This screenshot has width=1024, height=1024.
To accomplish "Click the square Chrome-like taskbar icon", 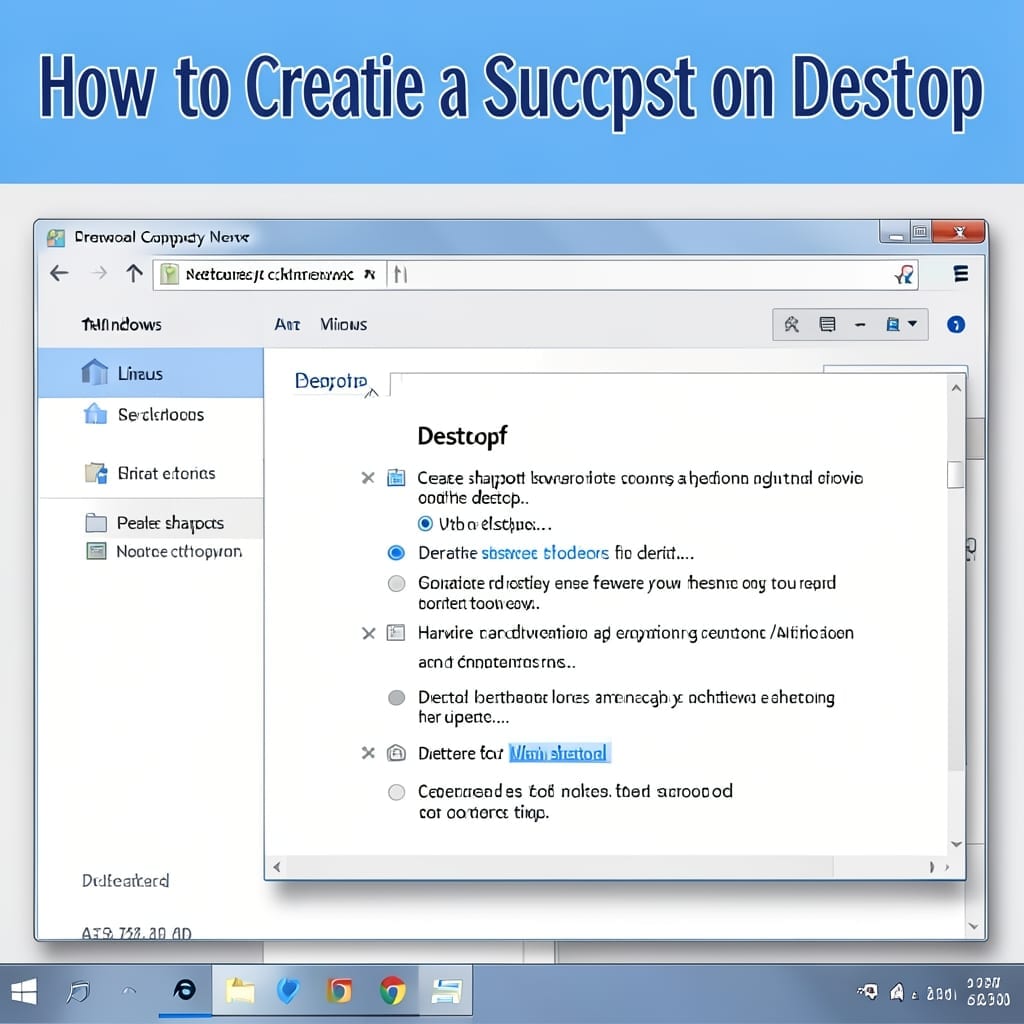I will tap(340, 991).
